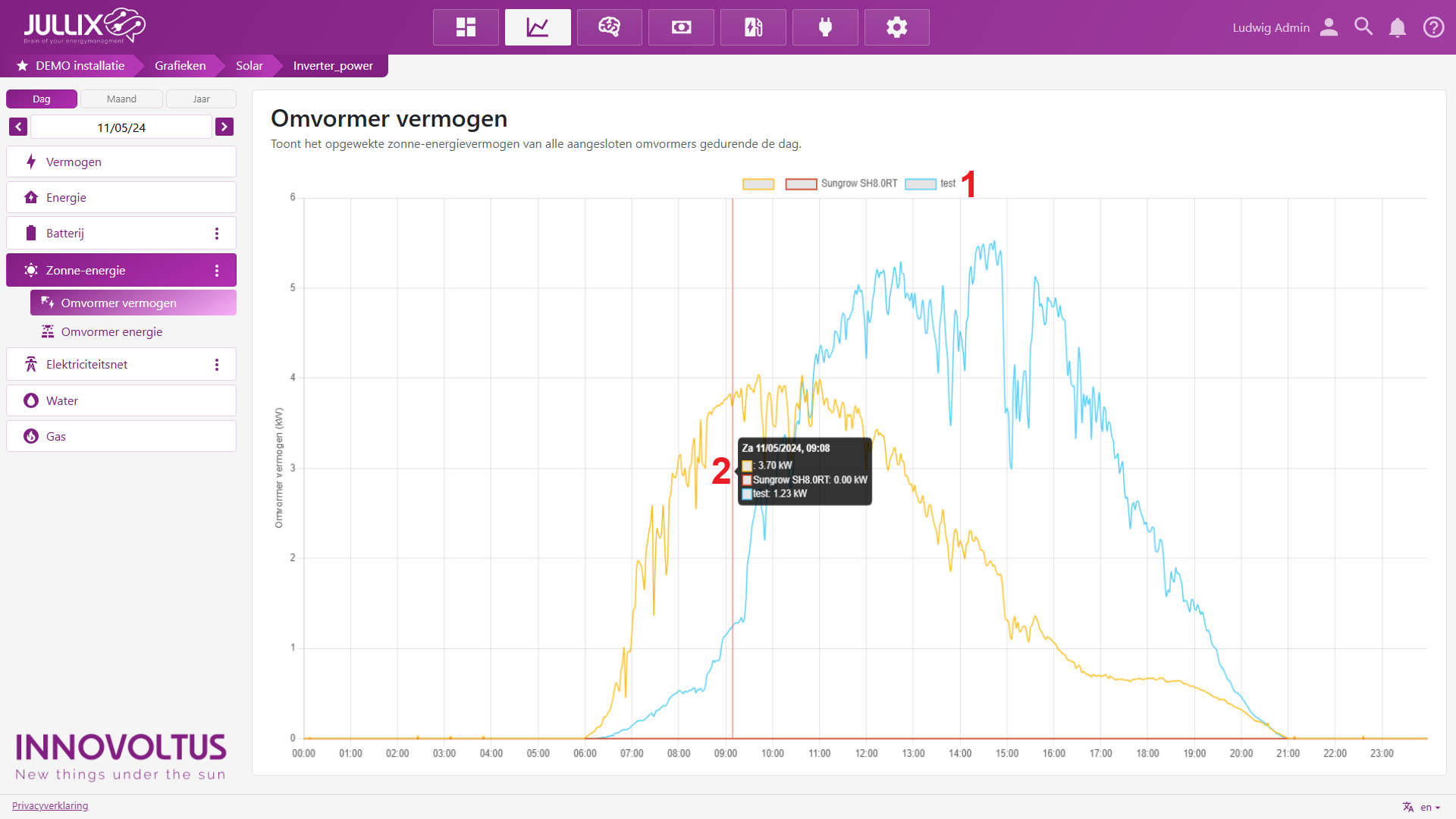Click the date field showing 11/05/24
The height and width of the screenshot is (819, 1456).
[121, 127]
